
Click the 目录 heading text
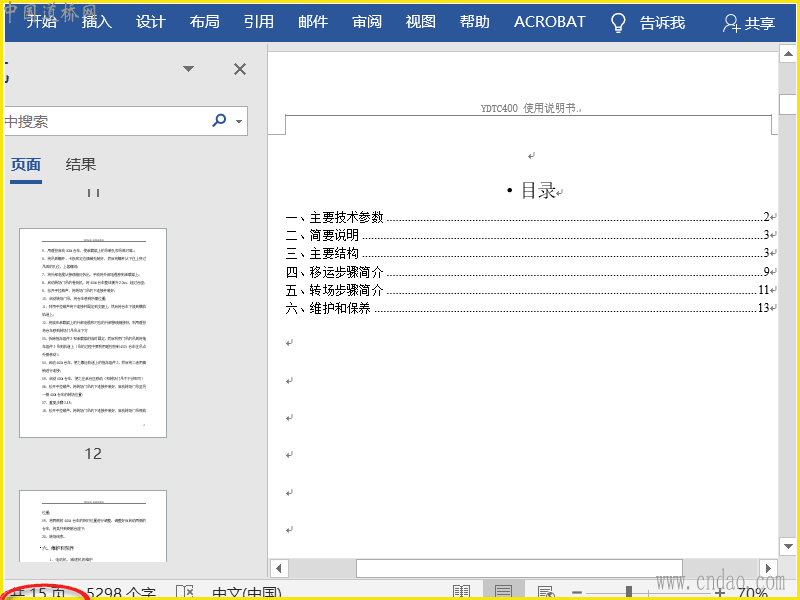(538, 190)
